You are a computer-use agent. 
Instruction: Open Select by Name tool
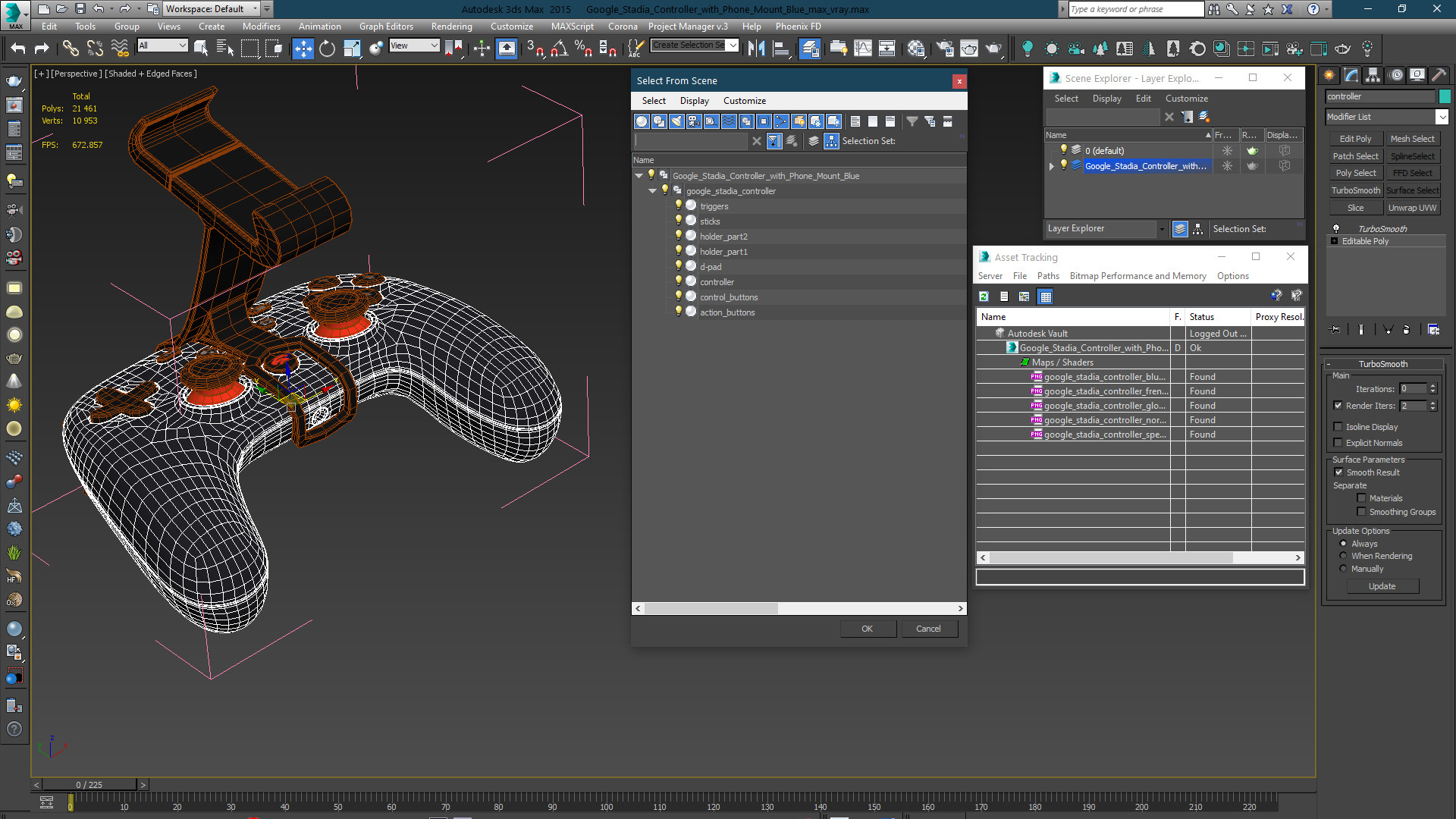(x=225, y=49)
